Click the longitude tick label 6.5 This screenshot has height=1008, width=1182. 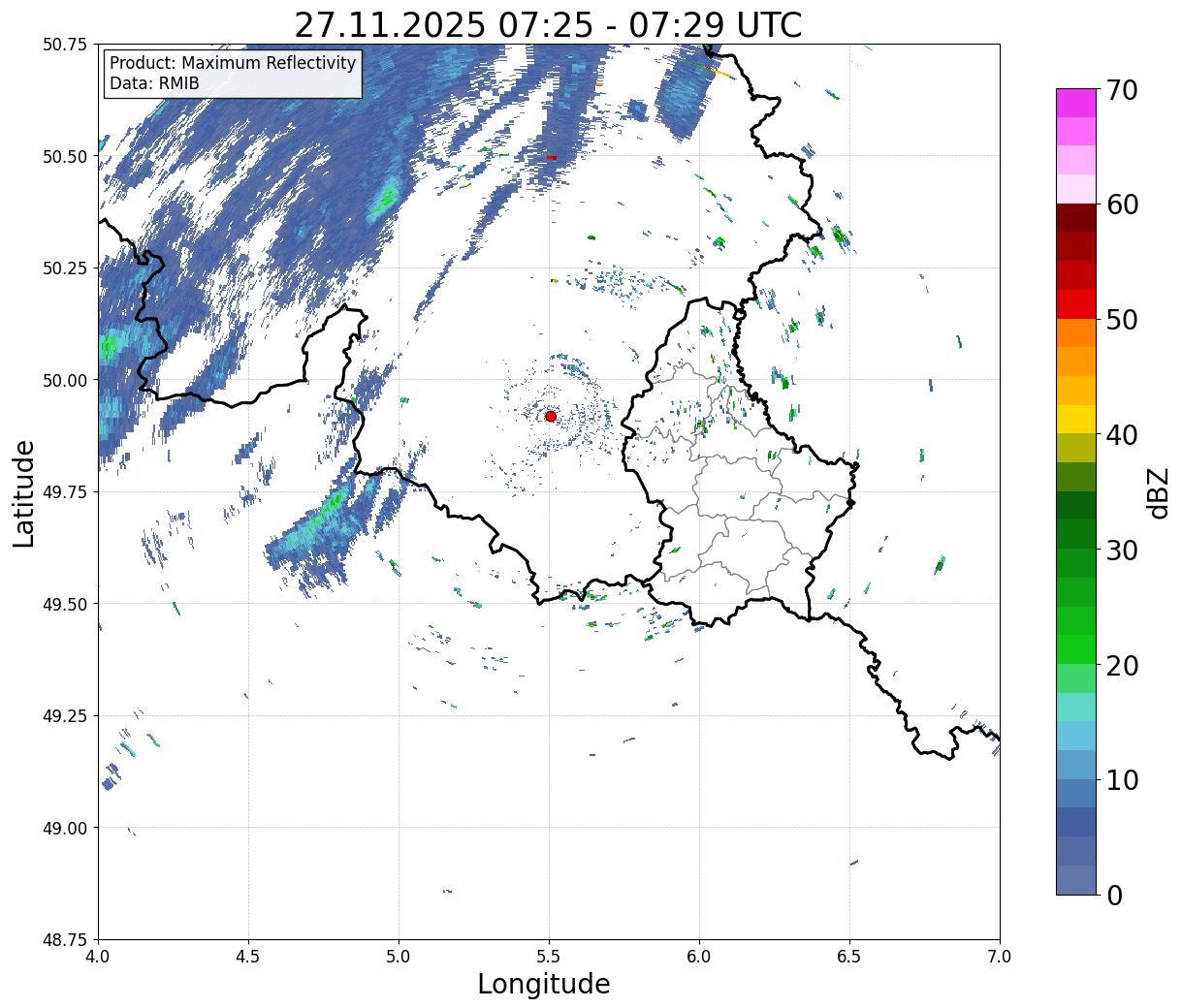849,956
